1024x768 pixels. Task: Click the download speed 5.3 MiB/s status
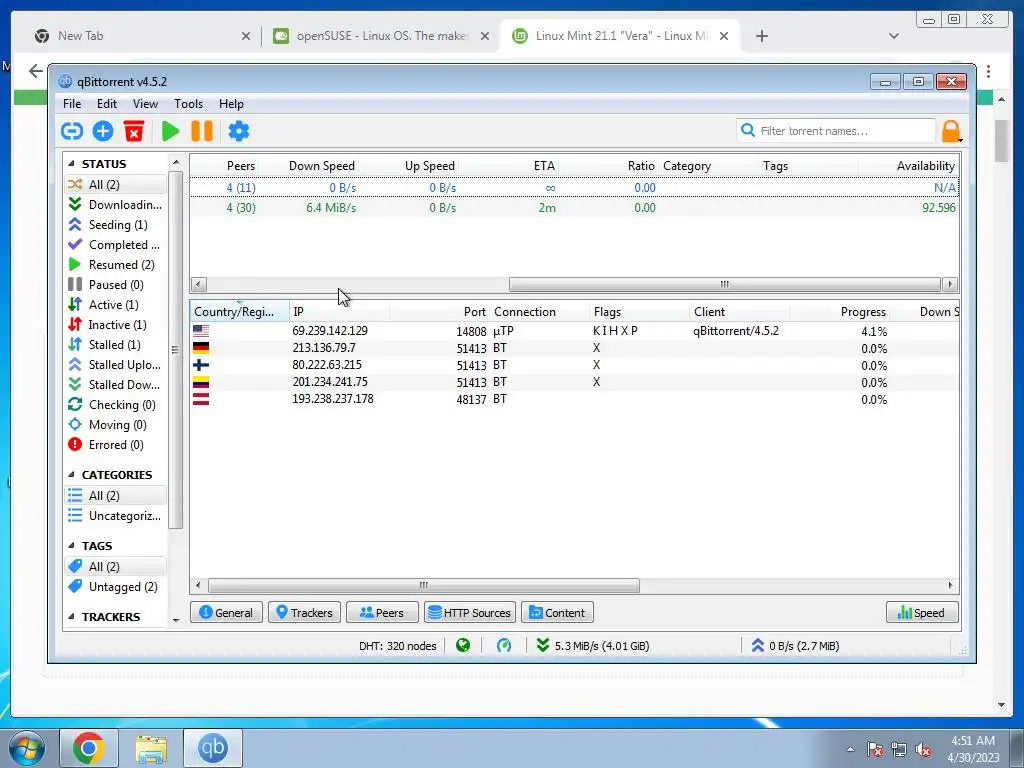592,646
